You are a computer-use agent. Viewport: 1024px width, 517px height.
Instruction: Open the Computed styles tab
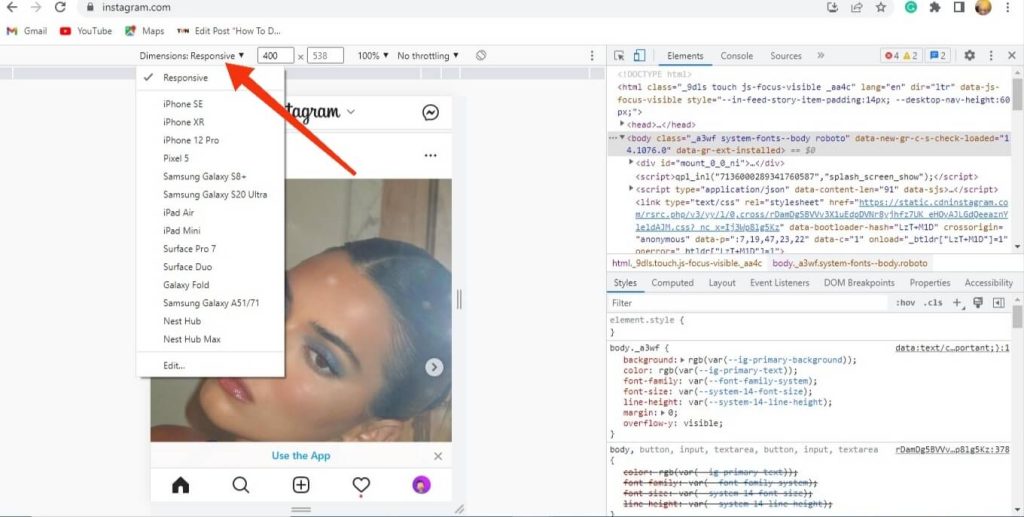click(x=672, y=283)
